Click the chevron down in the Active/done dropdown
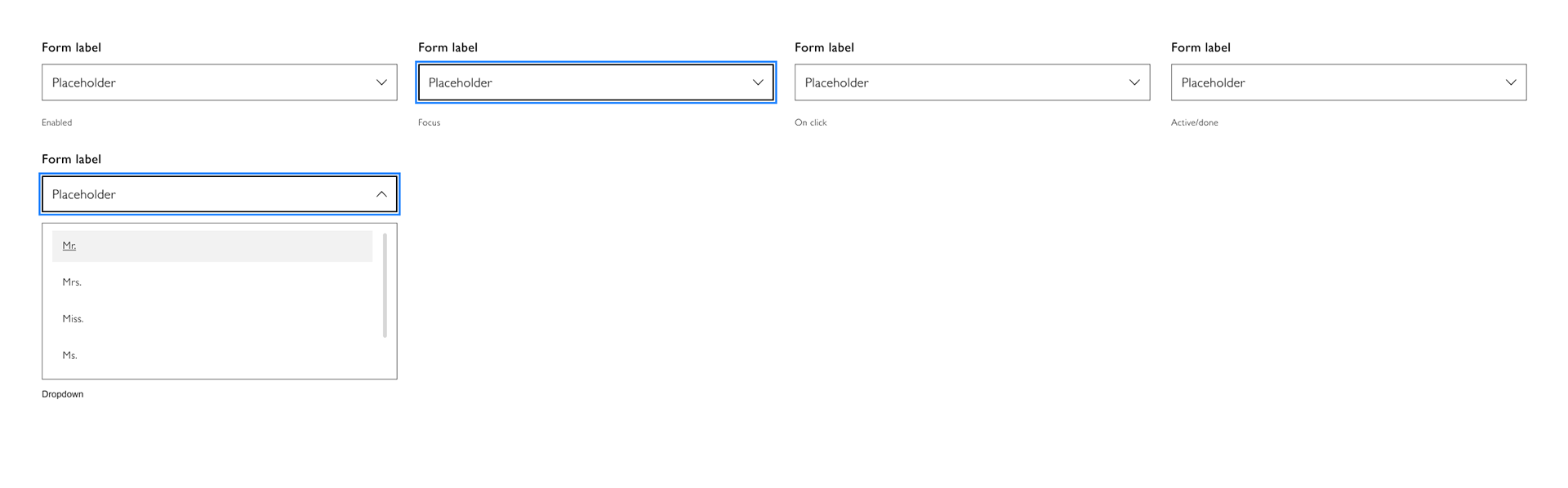1568x488 pixels. click(x=1511, y=82)
